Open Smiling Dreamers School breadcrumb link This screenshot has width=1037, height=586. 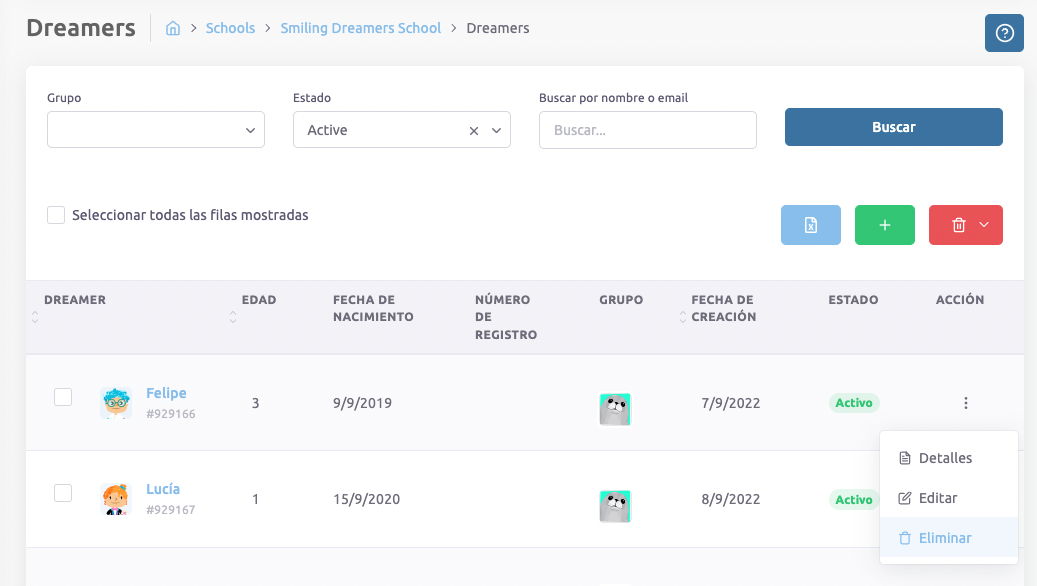pos(360,28)
